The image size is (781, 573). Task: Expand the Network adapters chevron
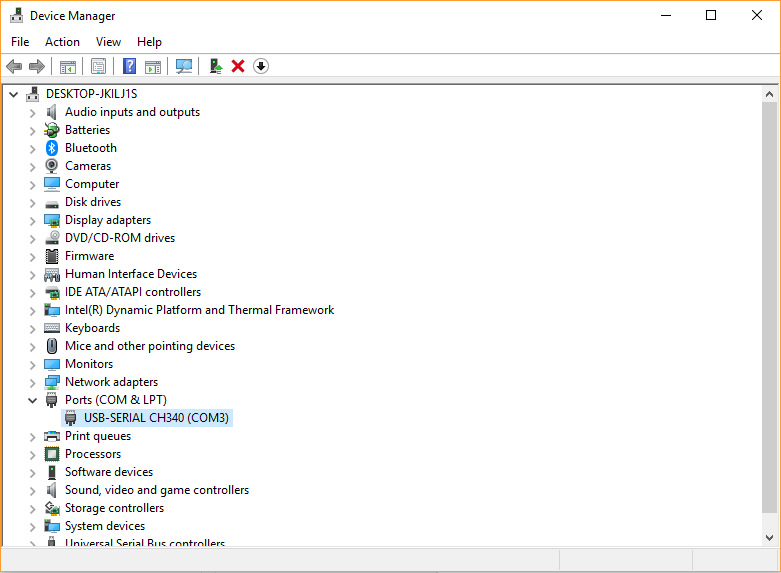coord(32,383)
